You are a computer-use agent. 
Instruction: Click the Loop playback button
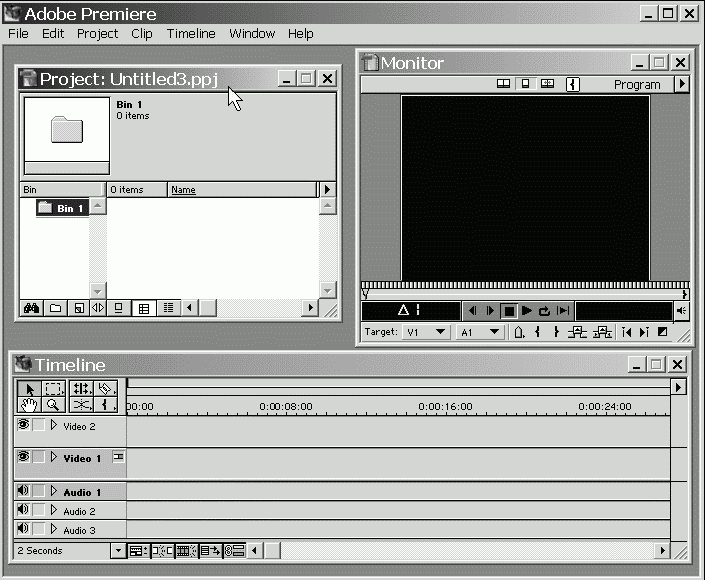(x=545, y=311)
